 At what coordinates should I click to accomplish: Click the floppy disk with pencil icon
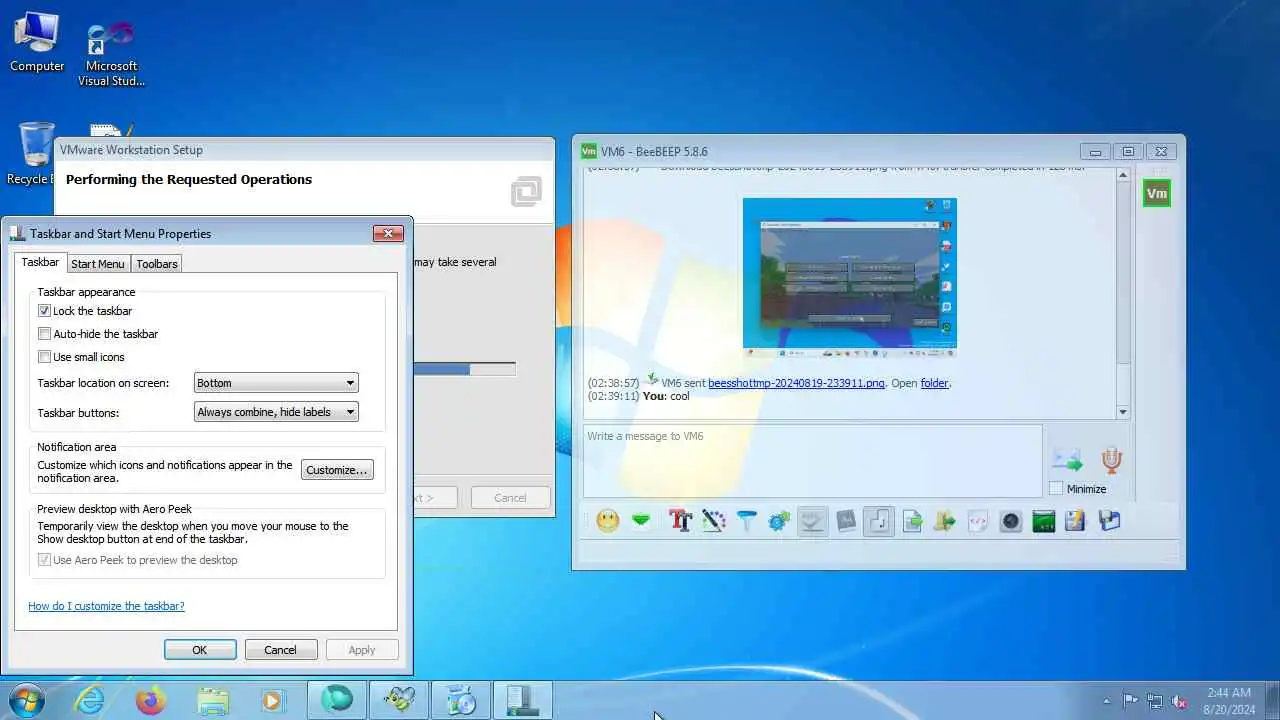point(1075,520)
